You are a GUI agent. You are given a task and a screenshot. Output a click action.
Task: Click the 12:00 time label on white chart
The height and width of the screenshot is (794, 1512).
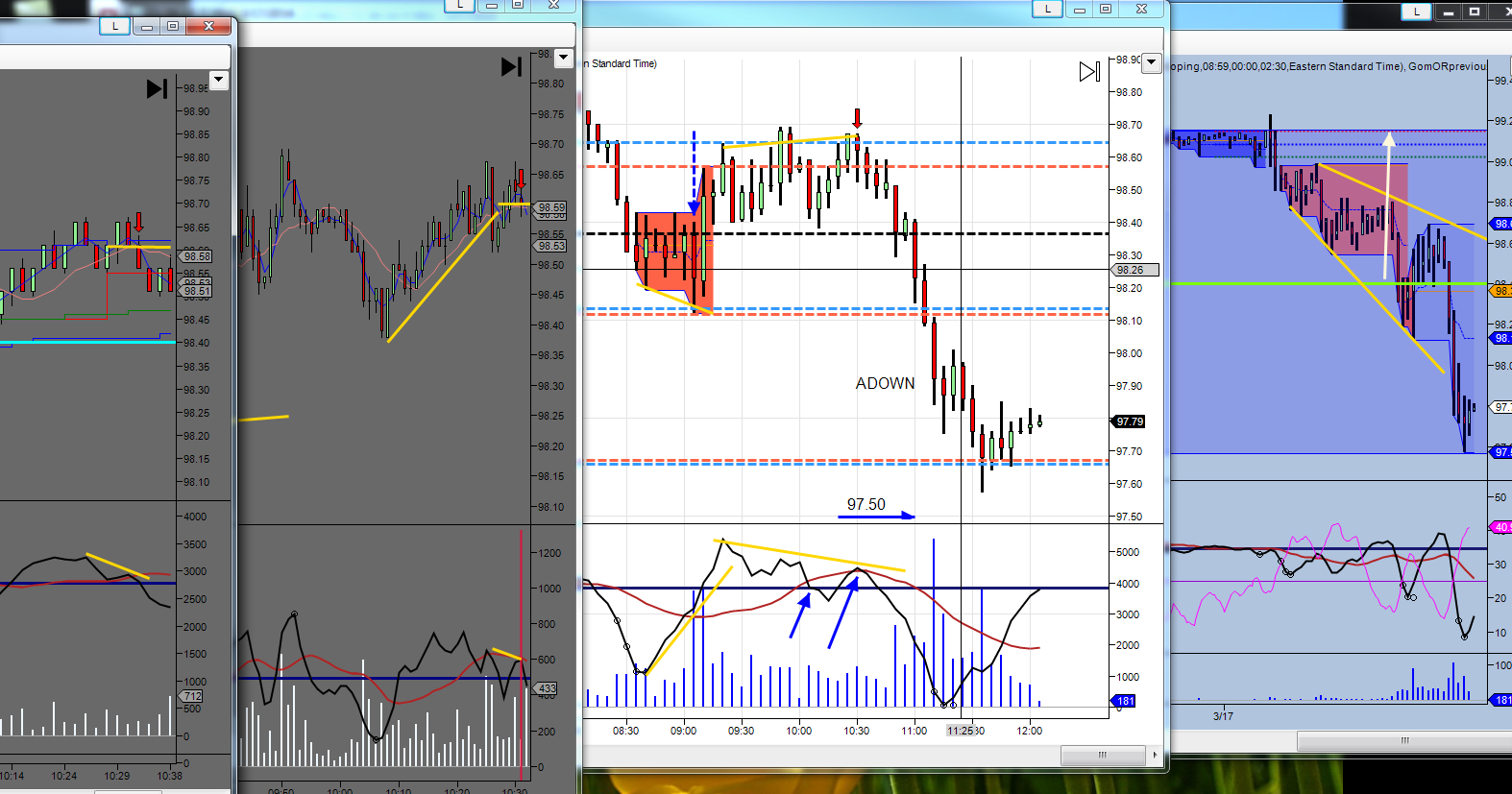pyautogui.click(x=1030, y=731)
